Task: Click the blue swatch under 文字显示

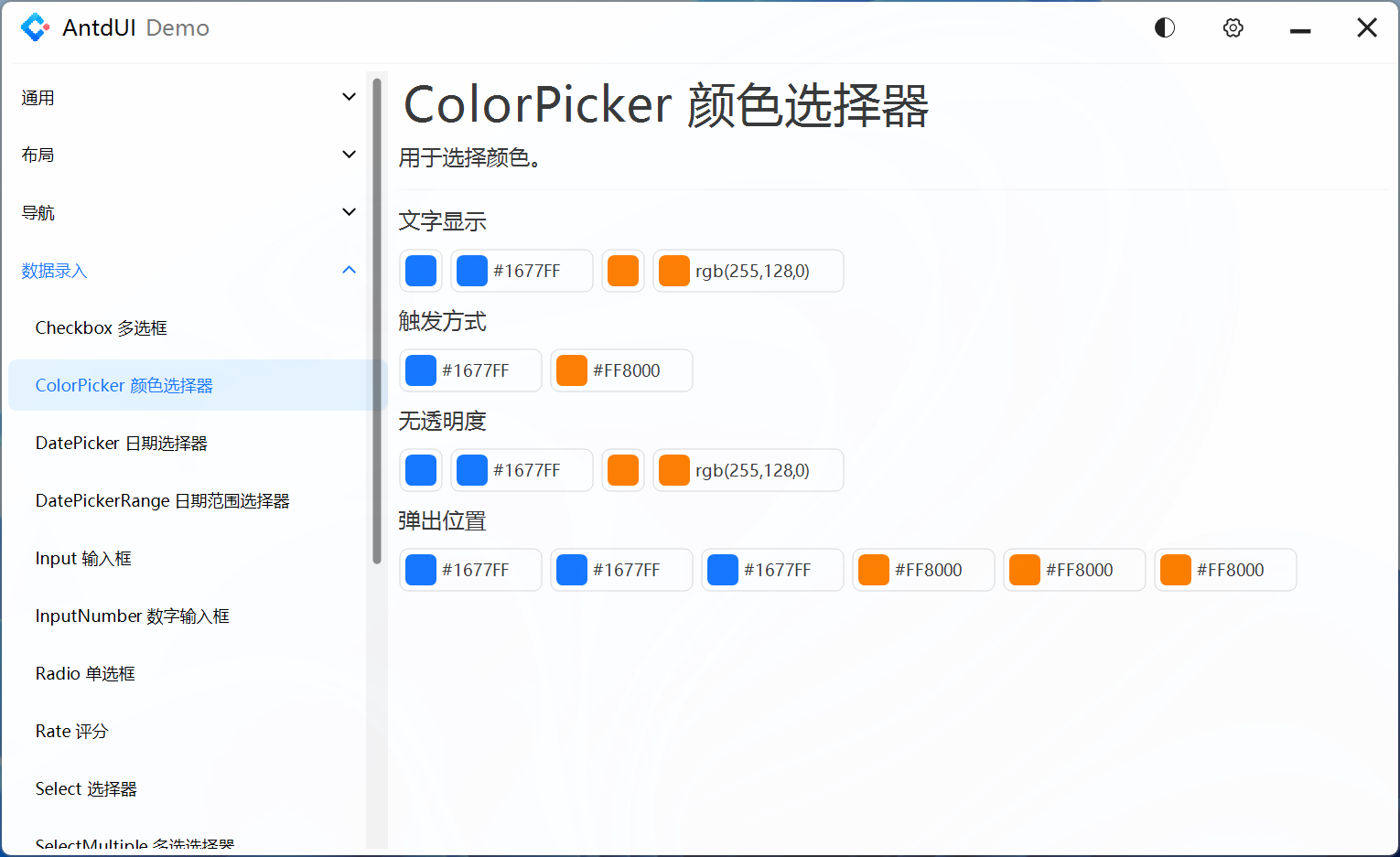Action: point(420,271)
